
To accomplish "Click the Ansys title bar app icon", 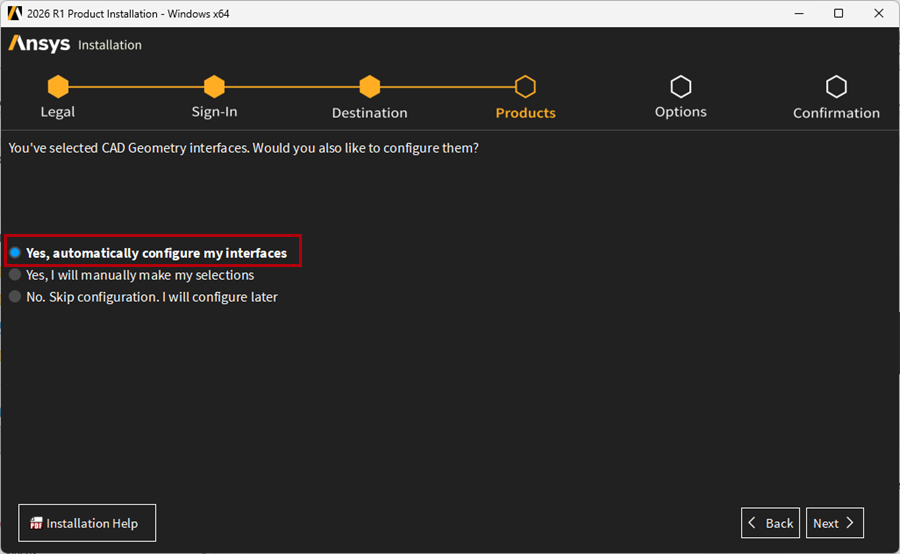I will click(x=14, y=13).
